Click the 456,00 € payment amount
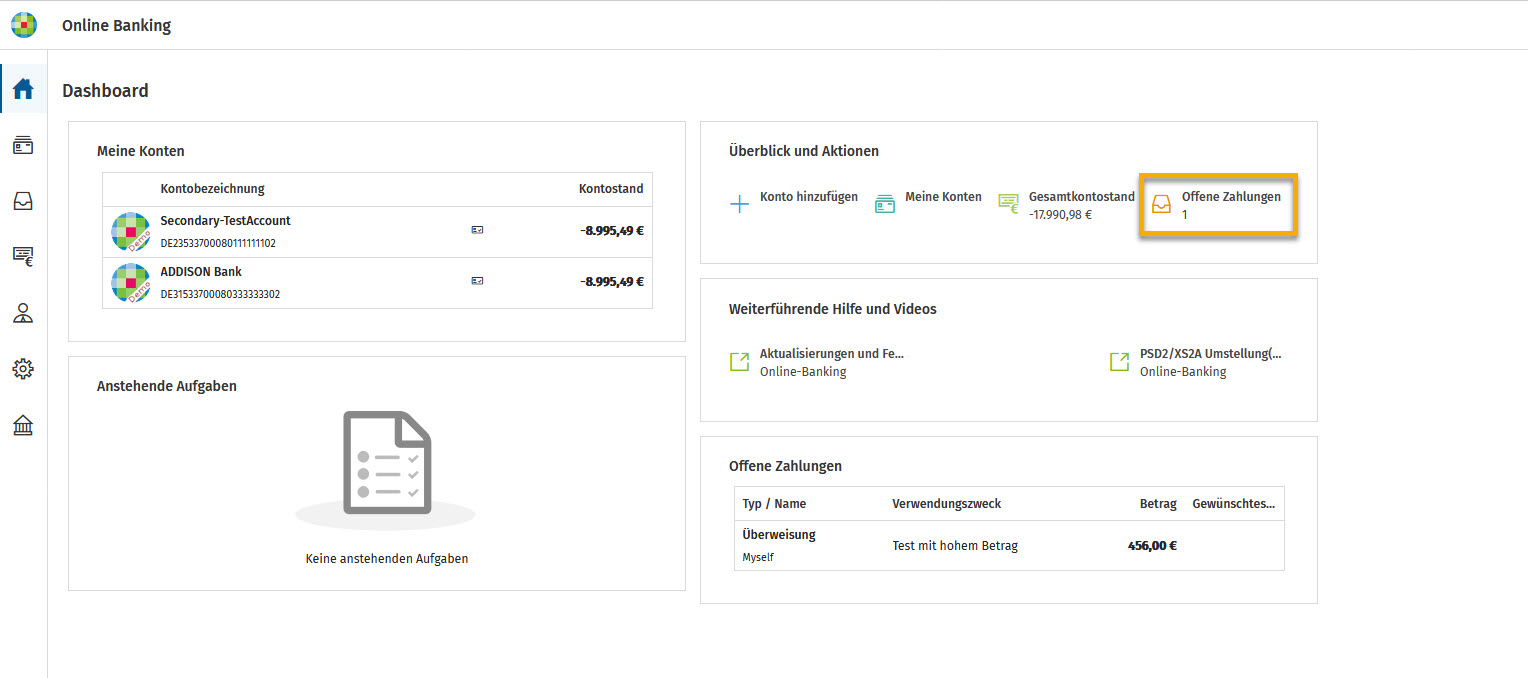Image resolution: width=1528 pixels, height=678 pixels. click(1152, 545)
